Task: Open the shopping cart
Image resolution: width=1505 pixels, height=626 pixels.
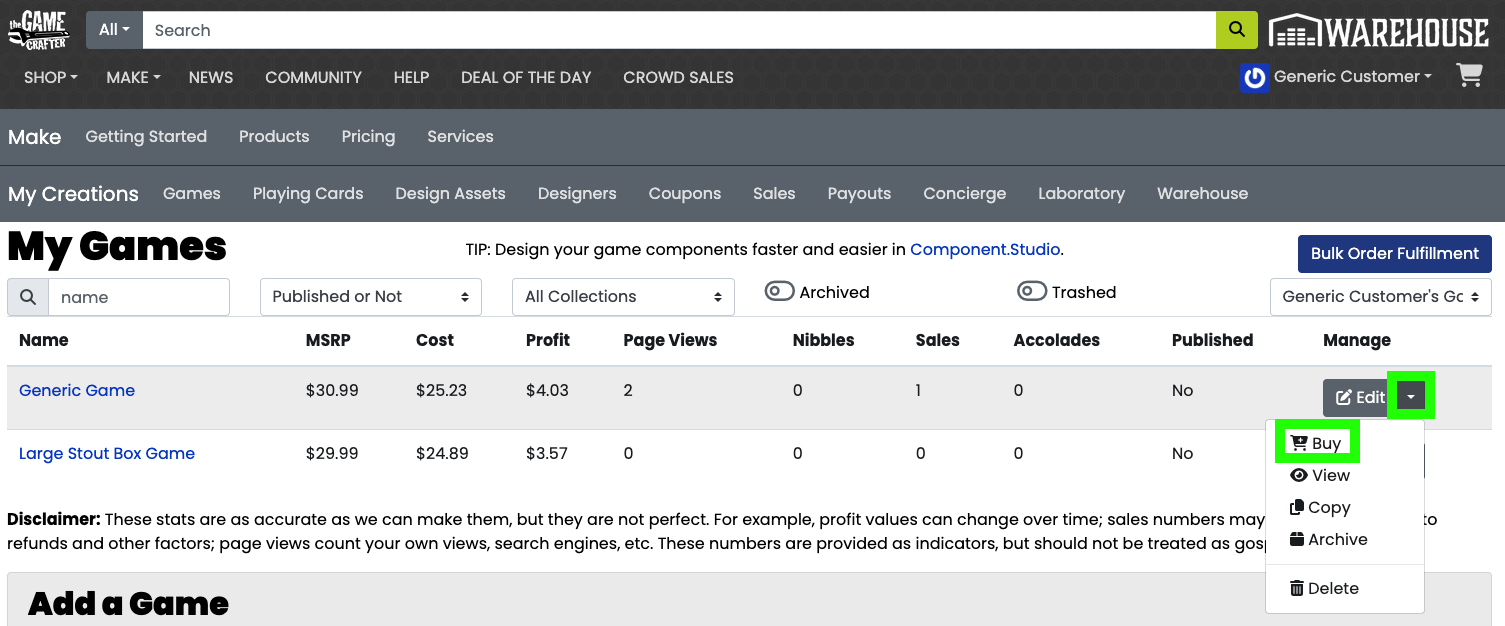Action: click(1469, 76)
